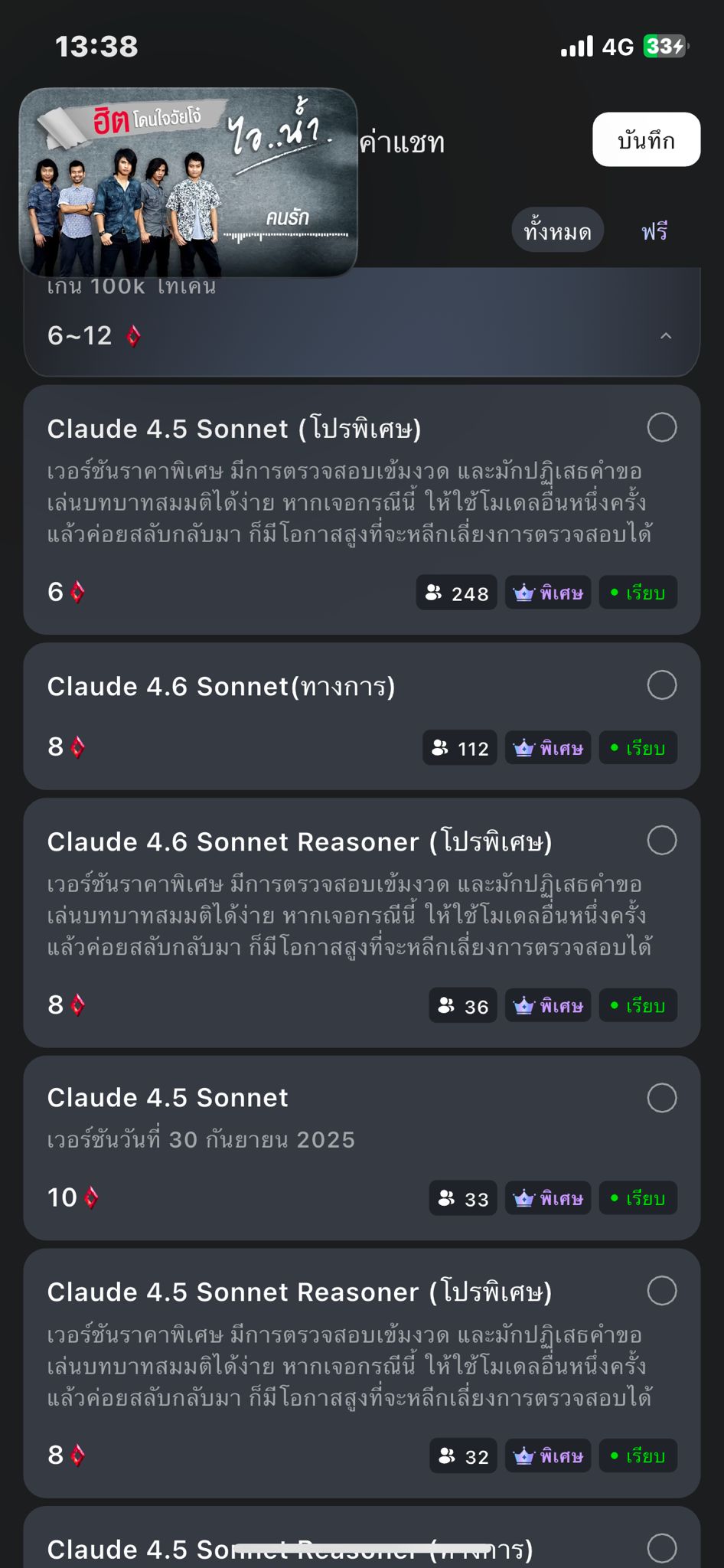This screenshot has height=1568, width=724.
Task: Switch to the ทั้งหมด tab
Action: 557,230
